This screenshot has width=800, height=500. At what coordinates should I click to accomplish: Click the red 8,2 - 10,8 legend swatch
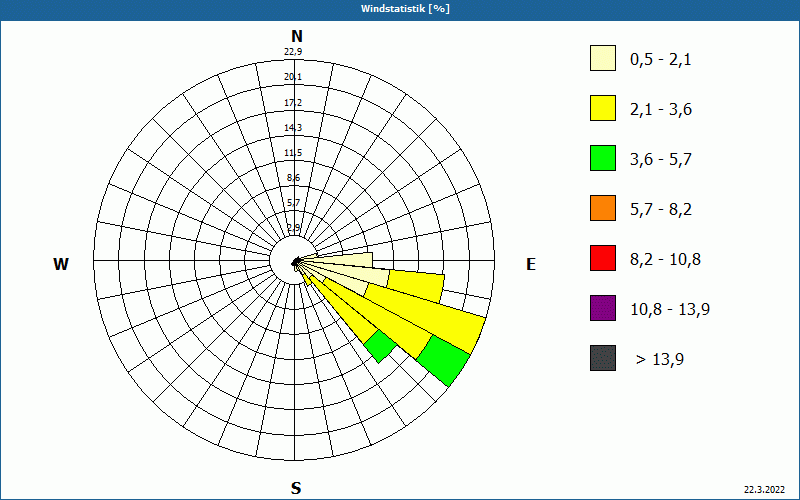[x=603, y=258]
